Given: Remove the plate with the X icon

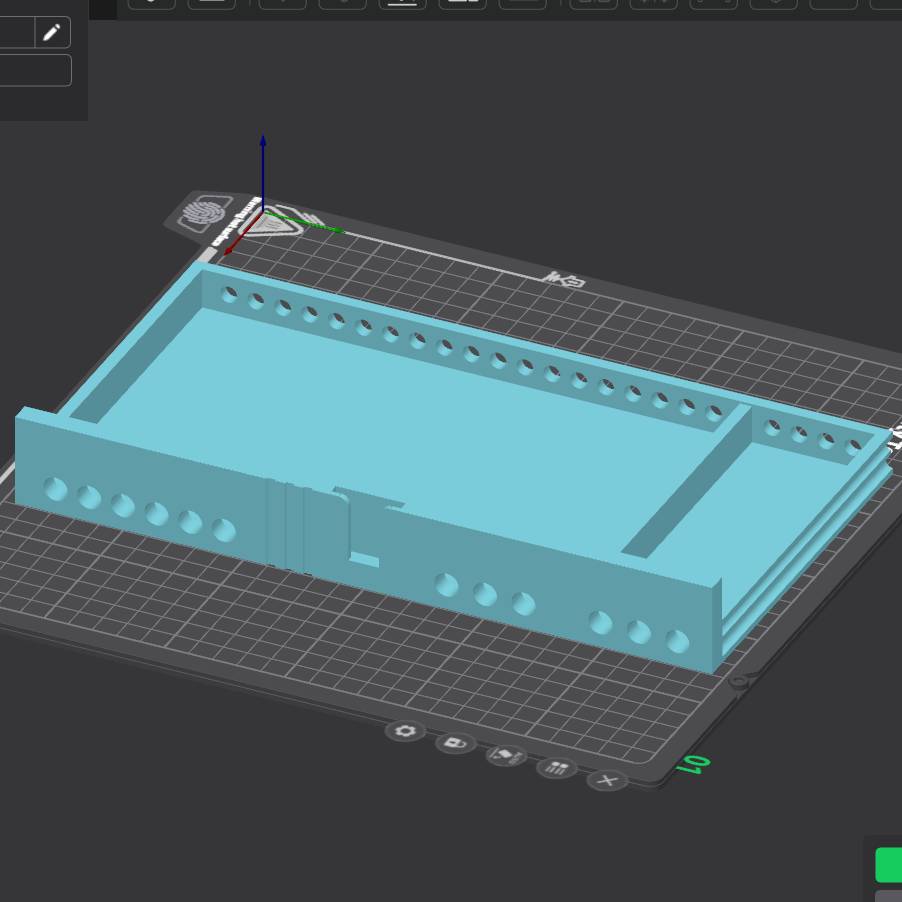Looking at the screenshot, I should point(607,780).
